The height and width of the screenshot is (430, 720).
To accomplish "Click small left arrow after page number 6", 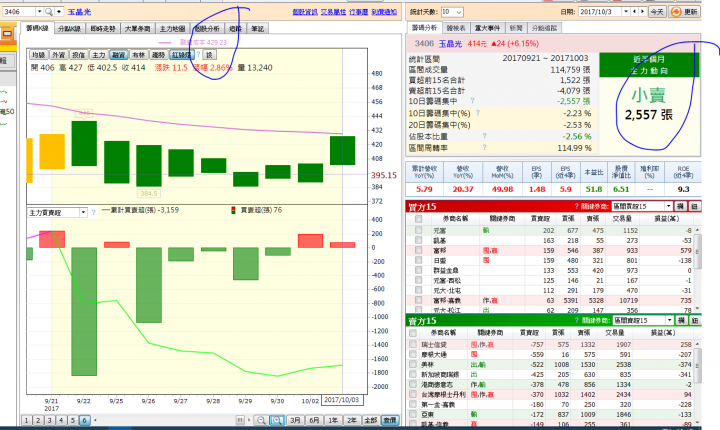I will [x=95, y=420].
